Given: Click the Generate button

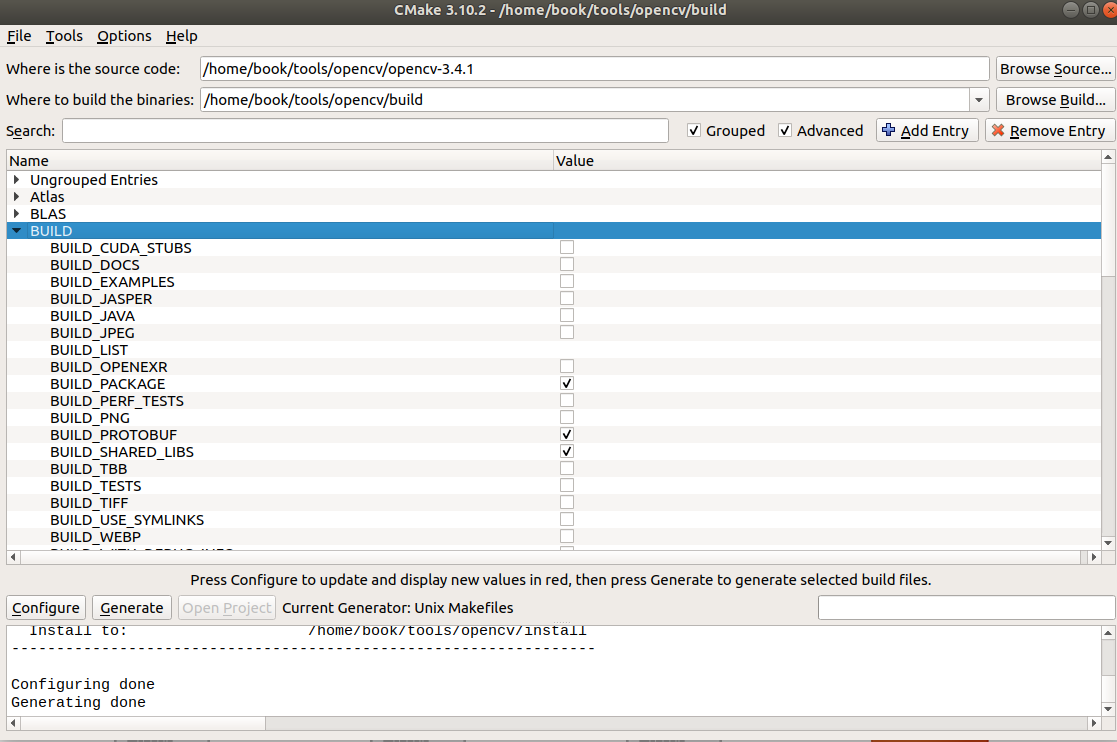Looking at the screenshot, I should [132, 607].
